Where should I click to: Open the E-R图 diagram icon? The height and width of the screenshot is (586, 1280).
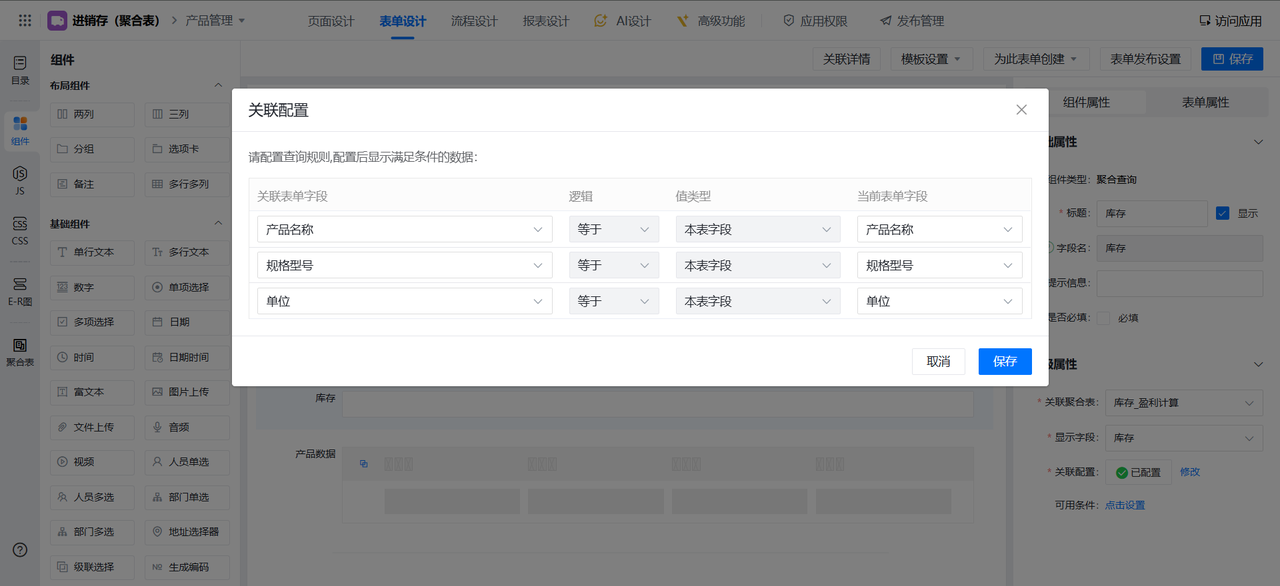click(20, 291)
